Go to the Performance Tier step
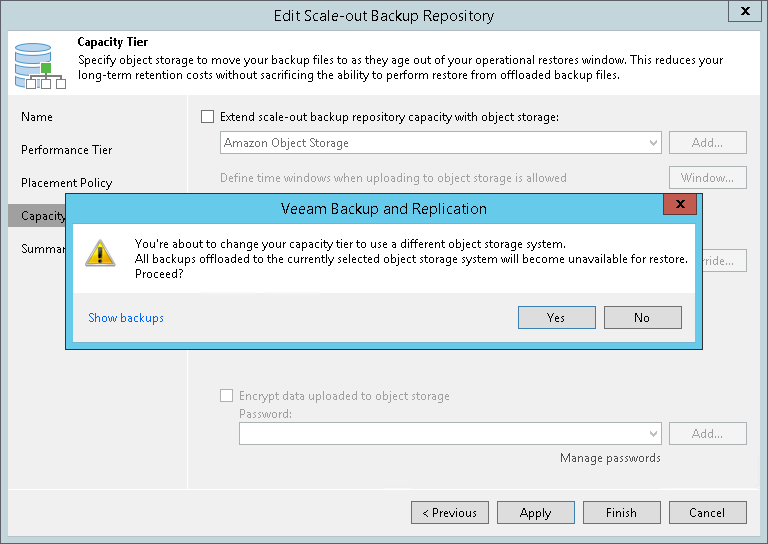The height and width of the screenshot is (544, 768). (x=67, y=150)
